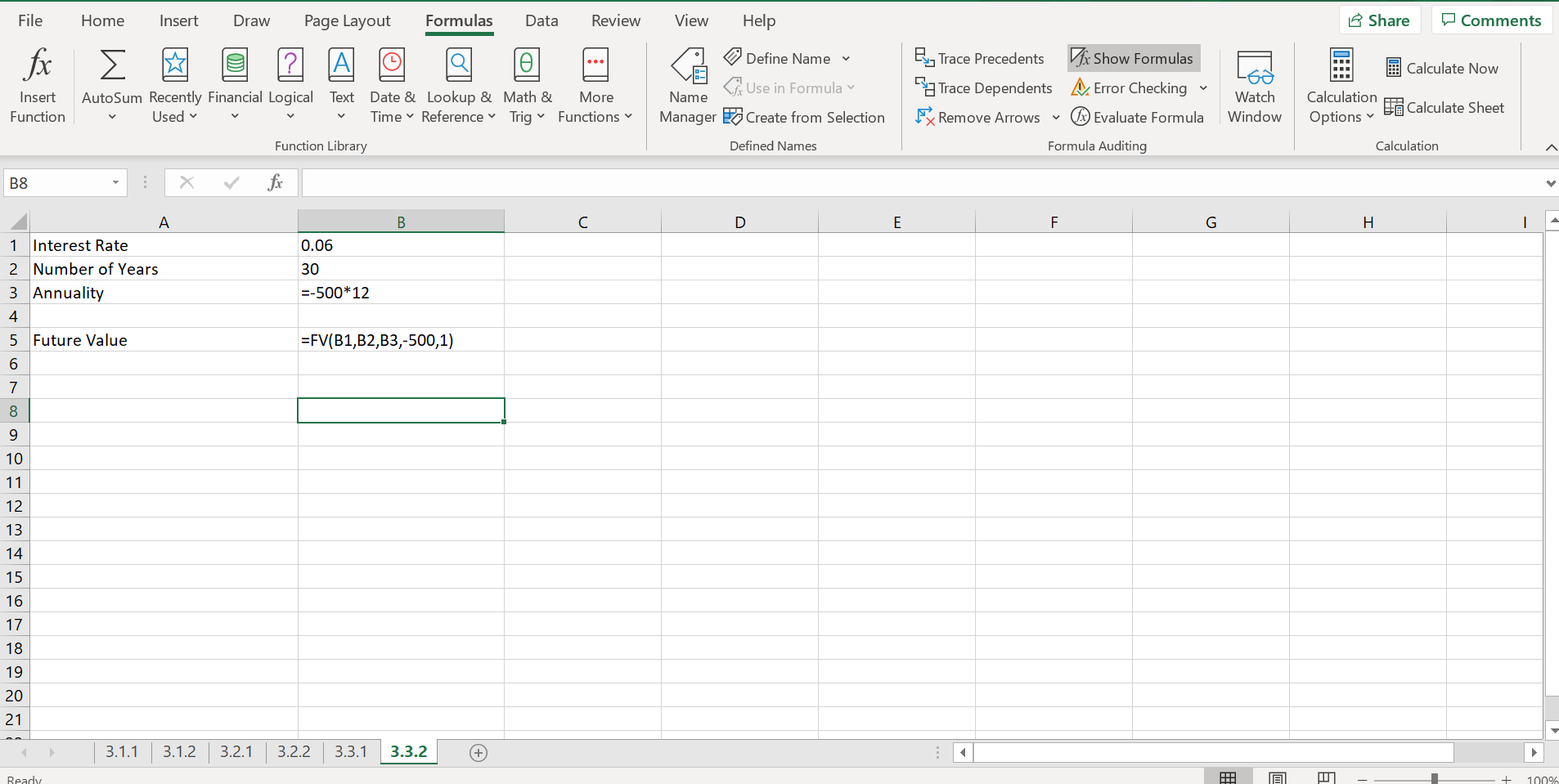Expand the Remove Arrows dropdown arrow
This screenshot has height=784, width=1559.
(1055, 117)
